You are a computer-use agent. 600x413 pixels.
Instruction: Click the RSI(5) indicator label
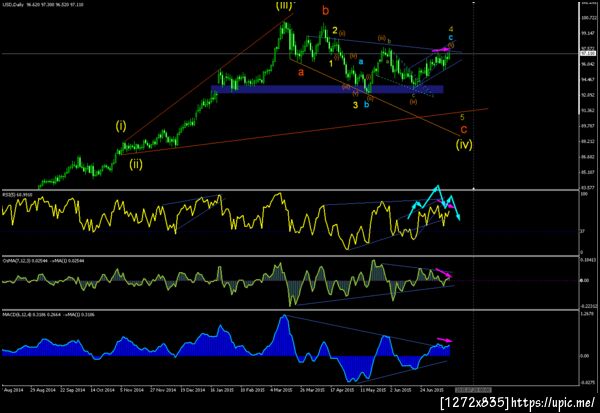tap(18, 195)
